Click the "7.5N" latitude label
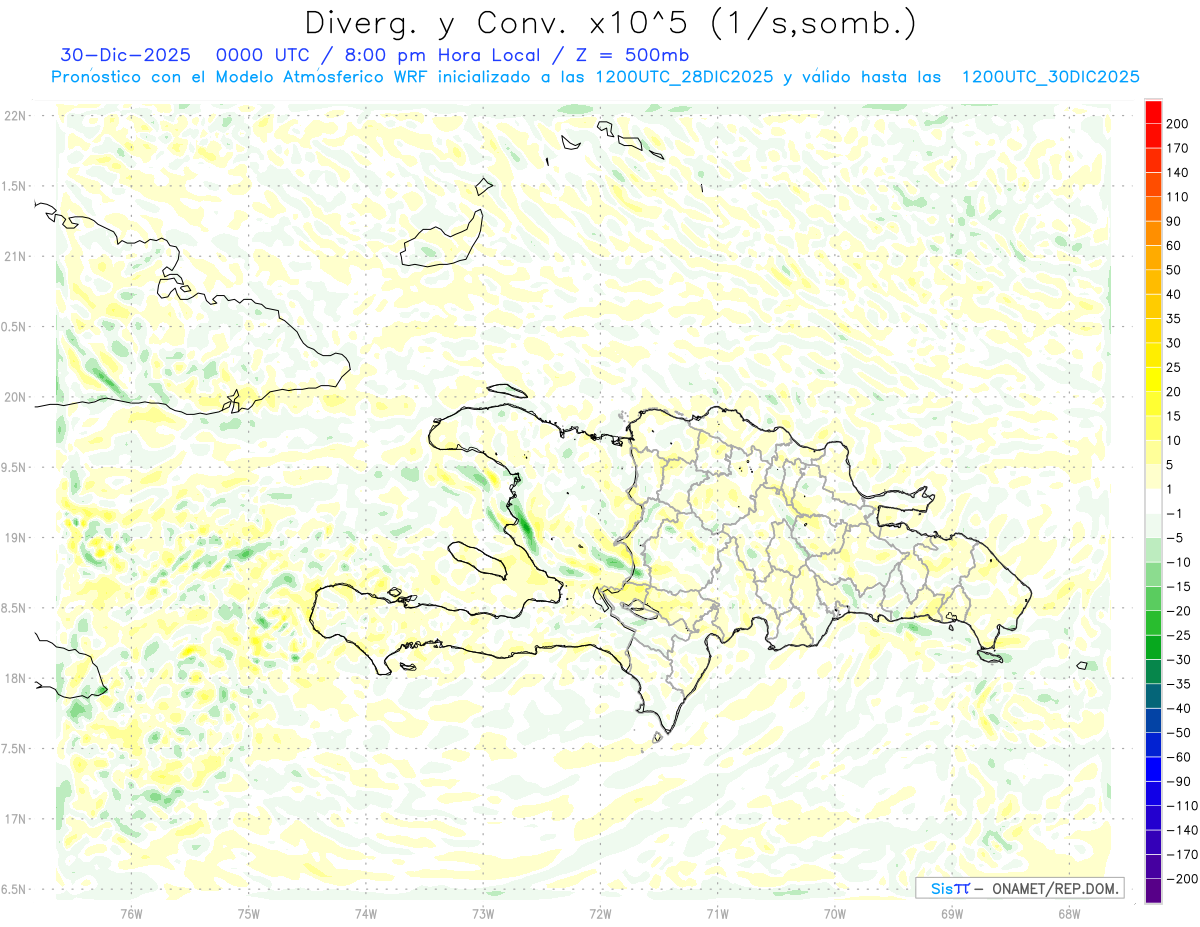This screenshot has width=1200, height=927. pyautogui.click(x=15, y=749)
